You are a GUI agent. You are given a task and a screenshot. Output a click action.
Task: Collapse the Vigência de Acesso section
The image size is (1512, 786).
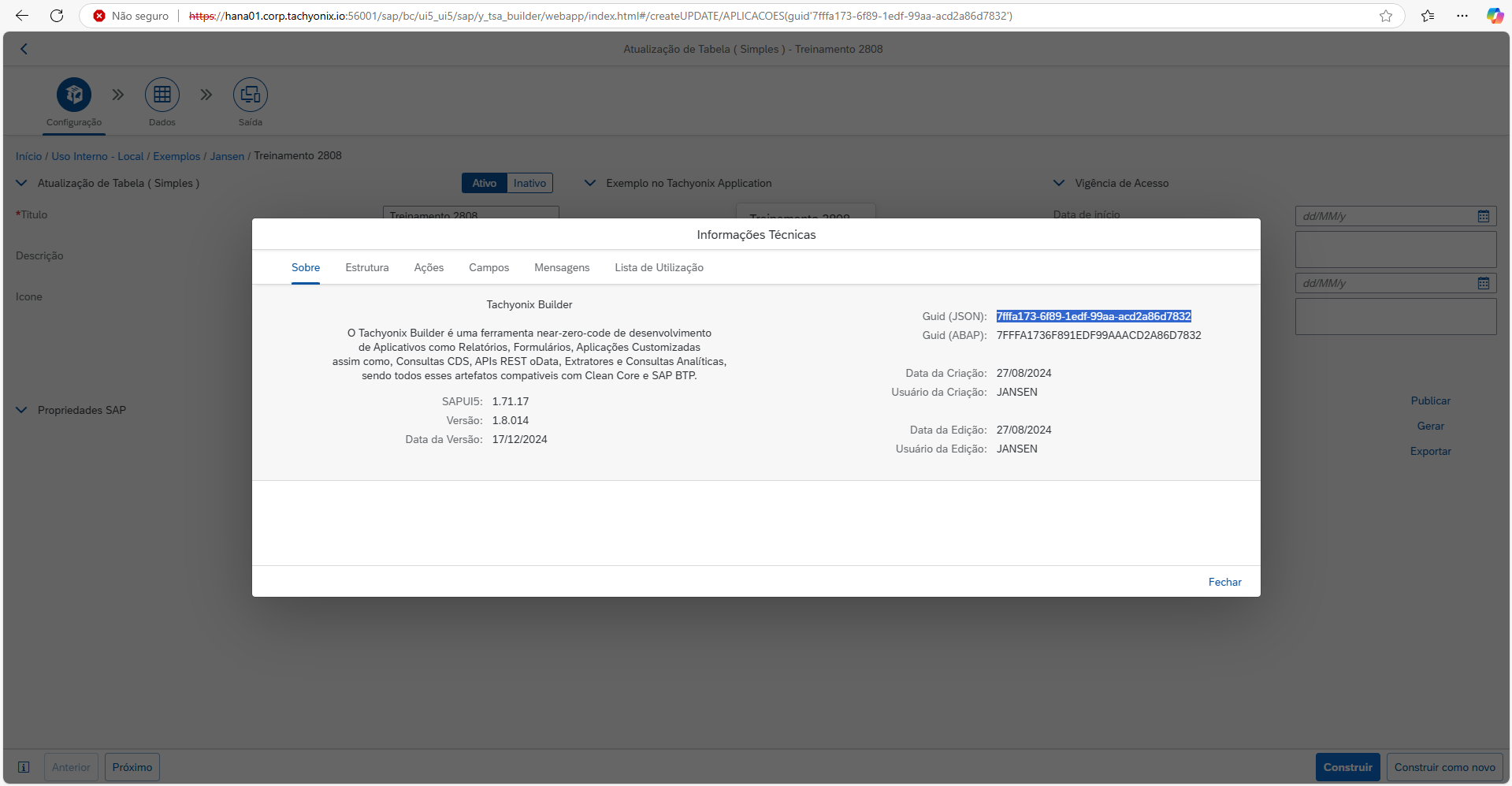click(x=1059, y=183)
